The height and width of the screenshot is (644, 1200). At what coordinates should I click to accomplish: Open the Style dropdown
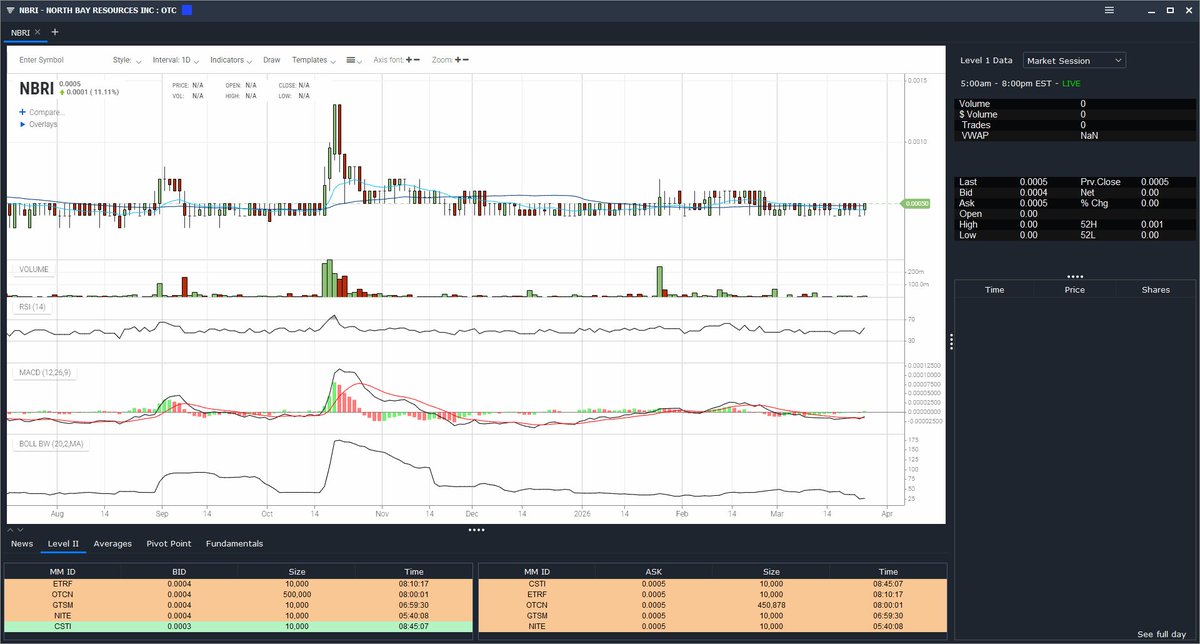[127, 60]
